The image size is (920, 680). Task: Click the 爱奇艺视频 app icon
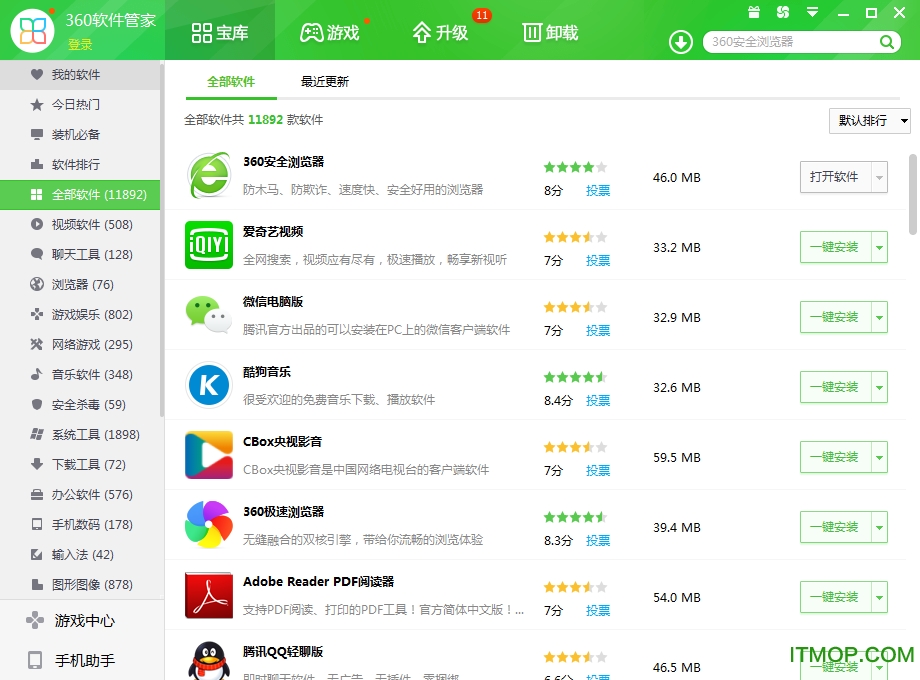(209, 245)
